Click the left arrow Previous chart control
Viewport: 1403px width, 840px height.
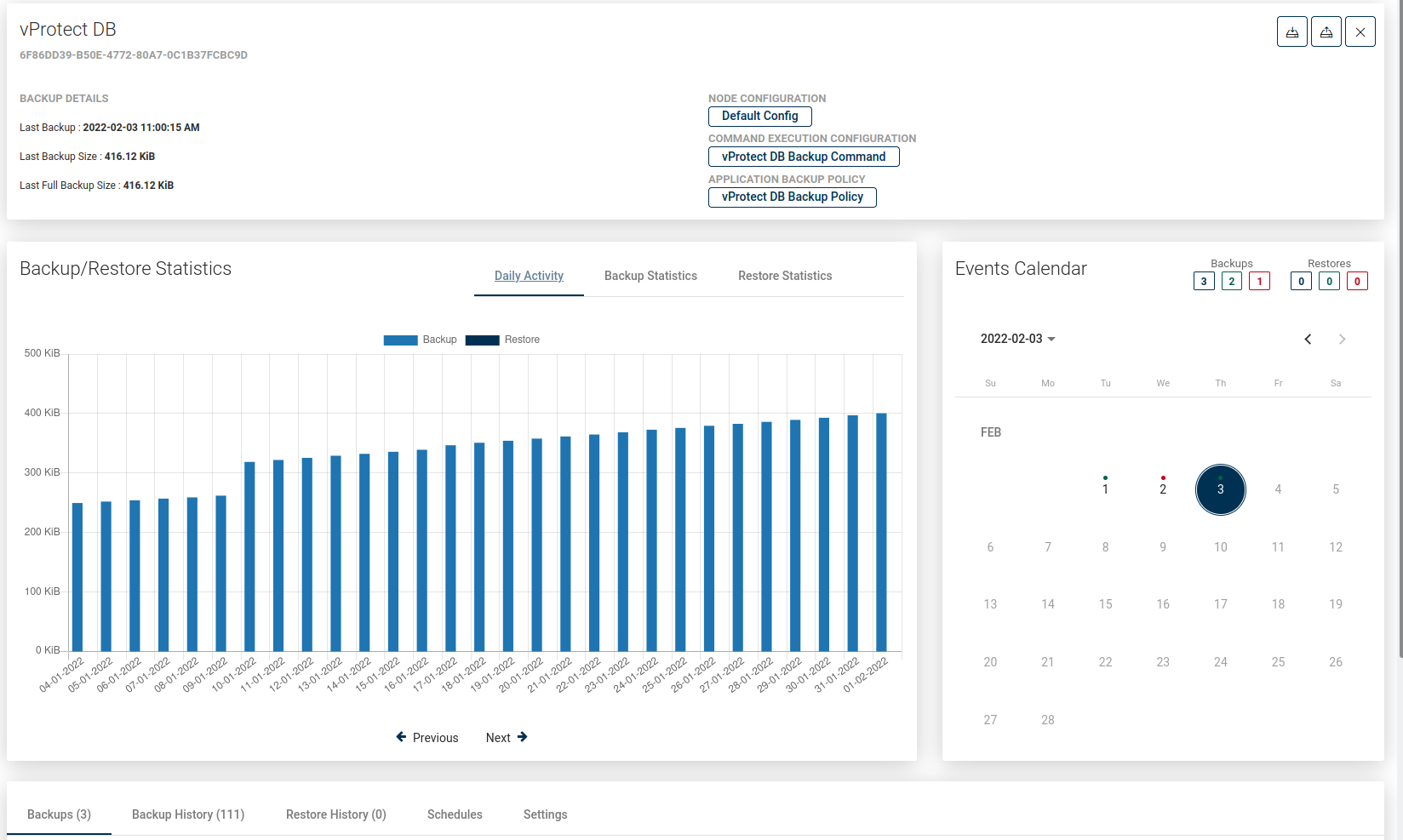[427, 738]
